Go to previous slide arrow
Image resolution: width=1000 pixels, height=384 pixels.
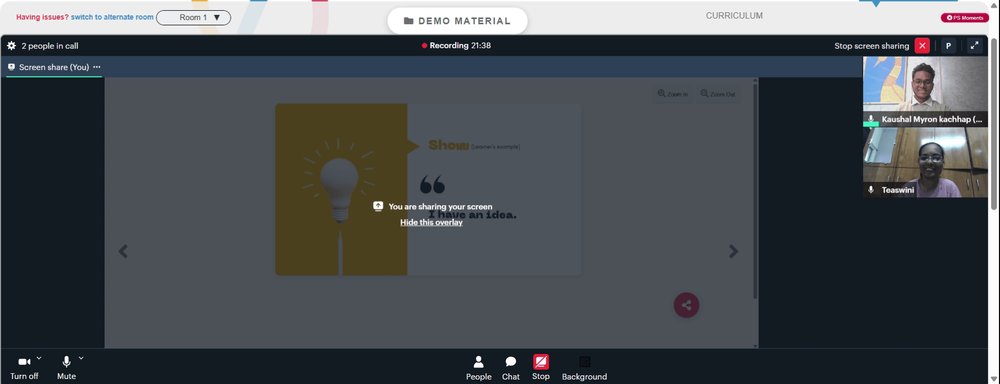(123, 251)
